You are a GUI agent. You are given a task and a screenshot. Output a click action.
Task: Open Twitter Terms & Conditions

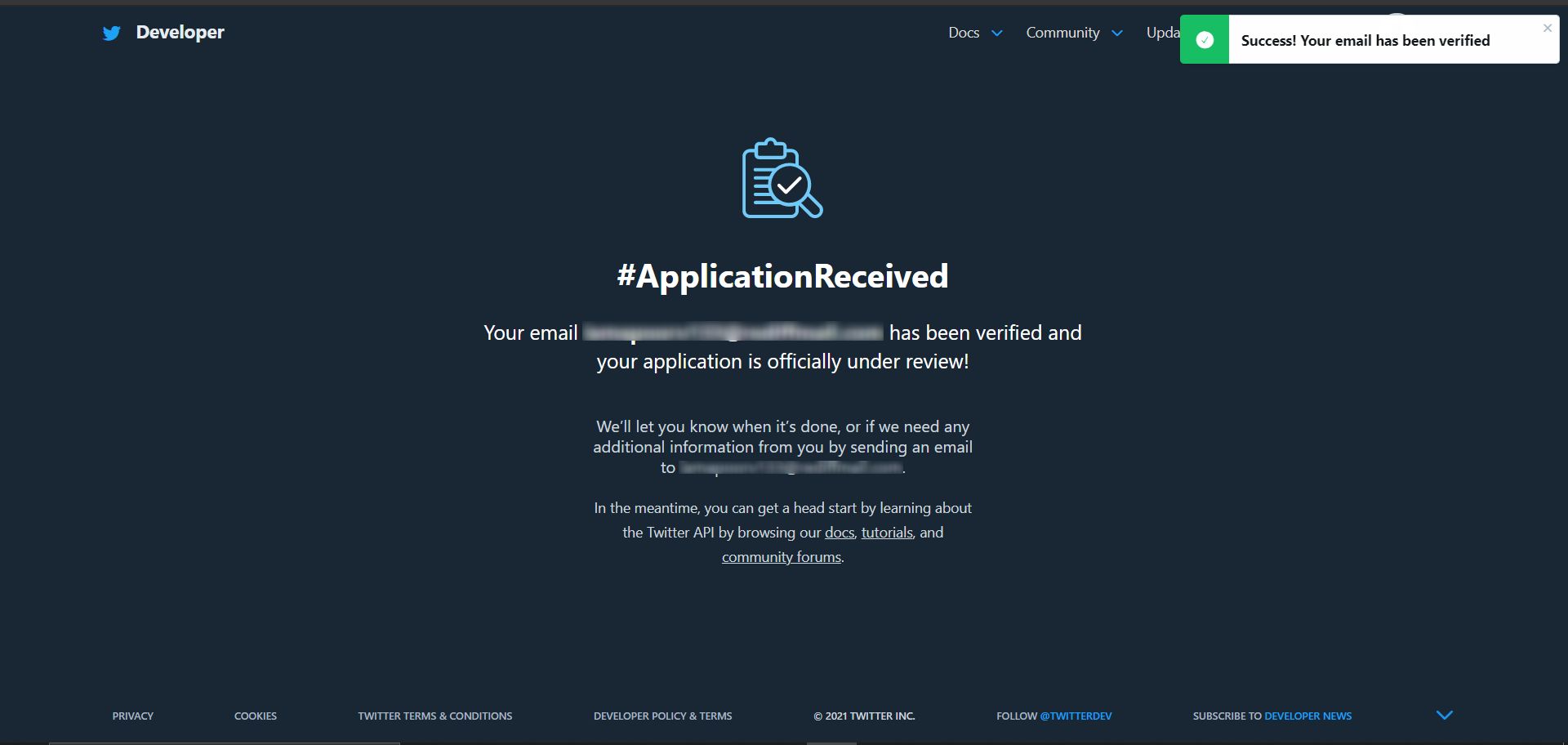[435, 716]
